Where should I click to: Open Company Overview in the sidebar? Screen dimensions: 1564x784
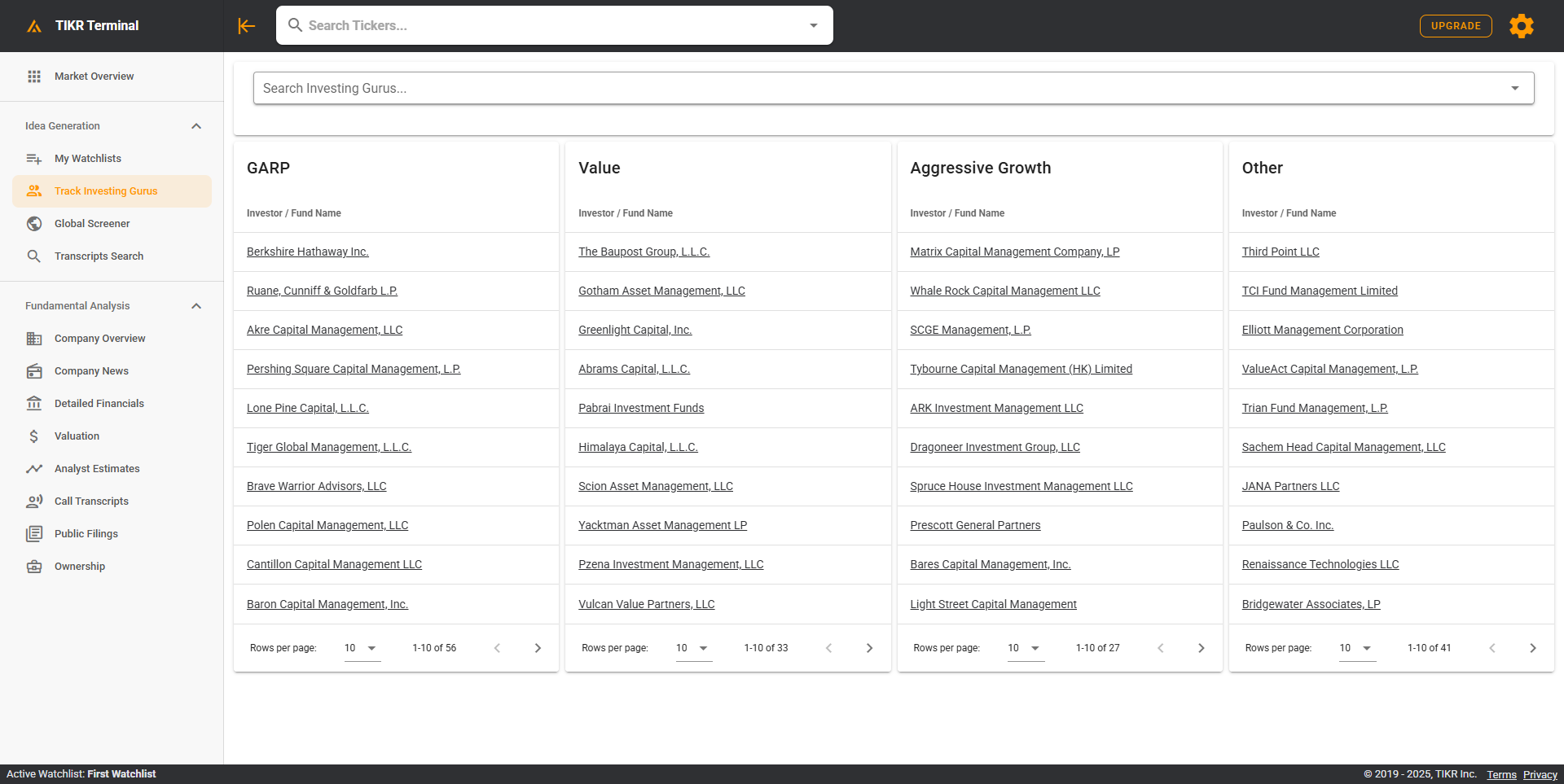coord(99,339)
